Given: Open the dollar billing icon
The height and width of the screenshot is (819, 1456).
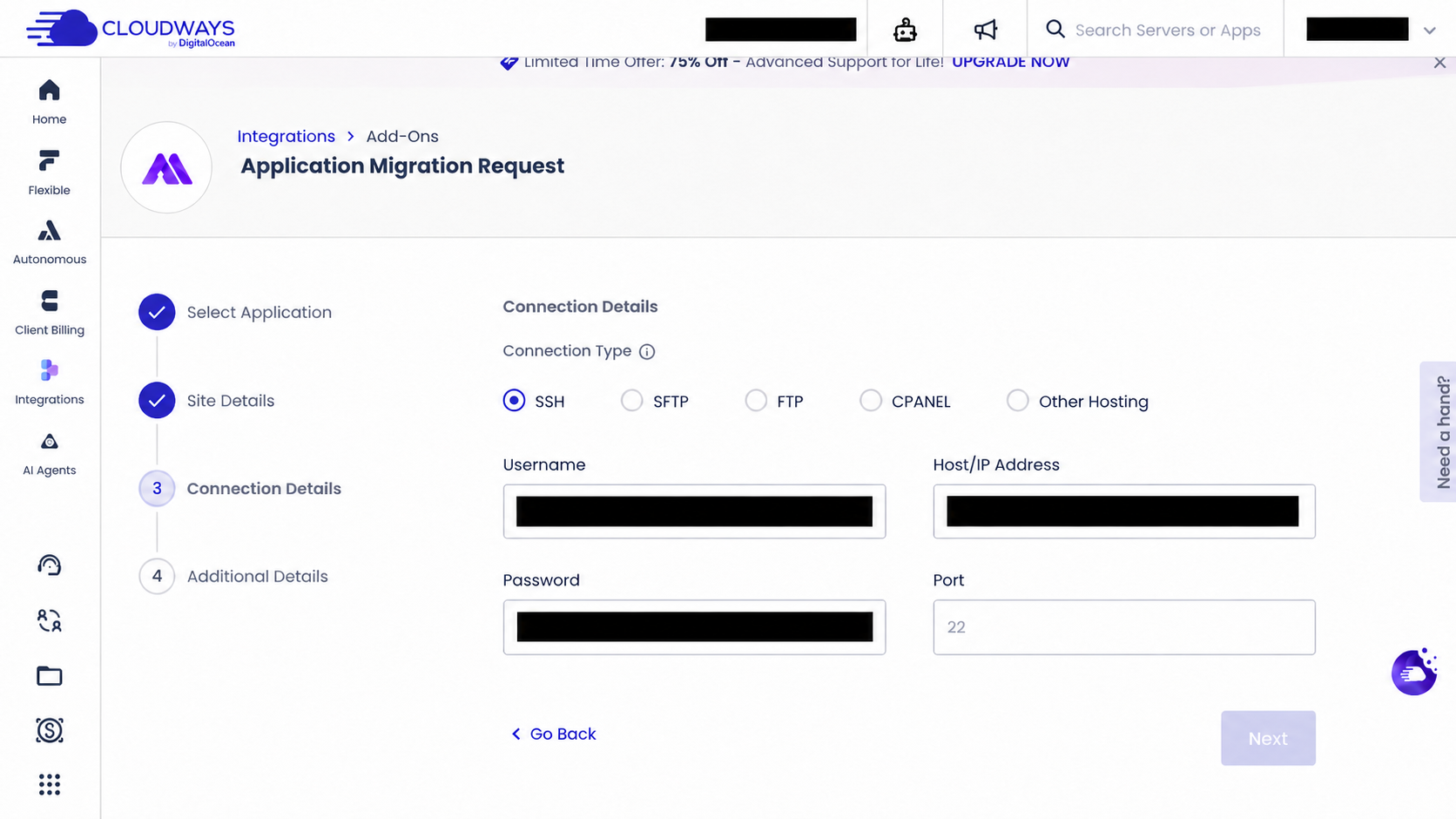Looking at the screenshot, I should click(50, 730).
